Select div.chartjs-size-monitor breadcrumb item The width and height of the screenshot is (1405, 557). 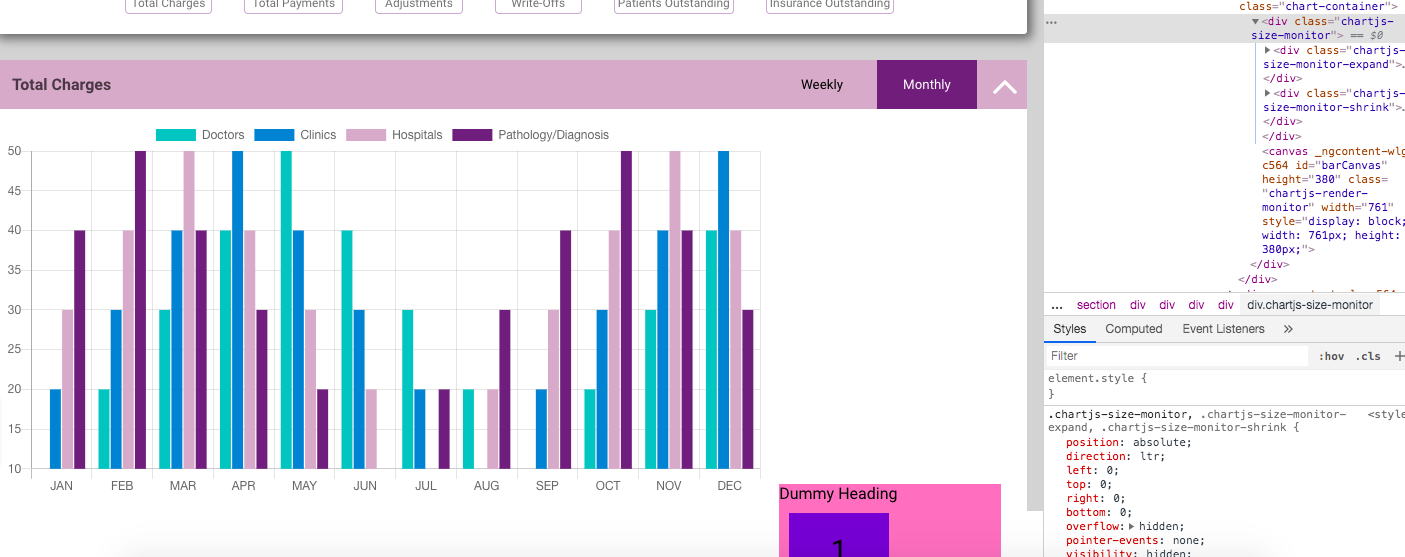point(1310,305)
